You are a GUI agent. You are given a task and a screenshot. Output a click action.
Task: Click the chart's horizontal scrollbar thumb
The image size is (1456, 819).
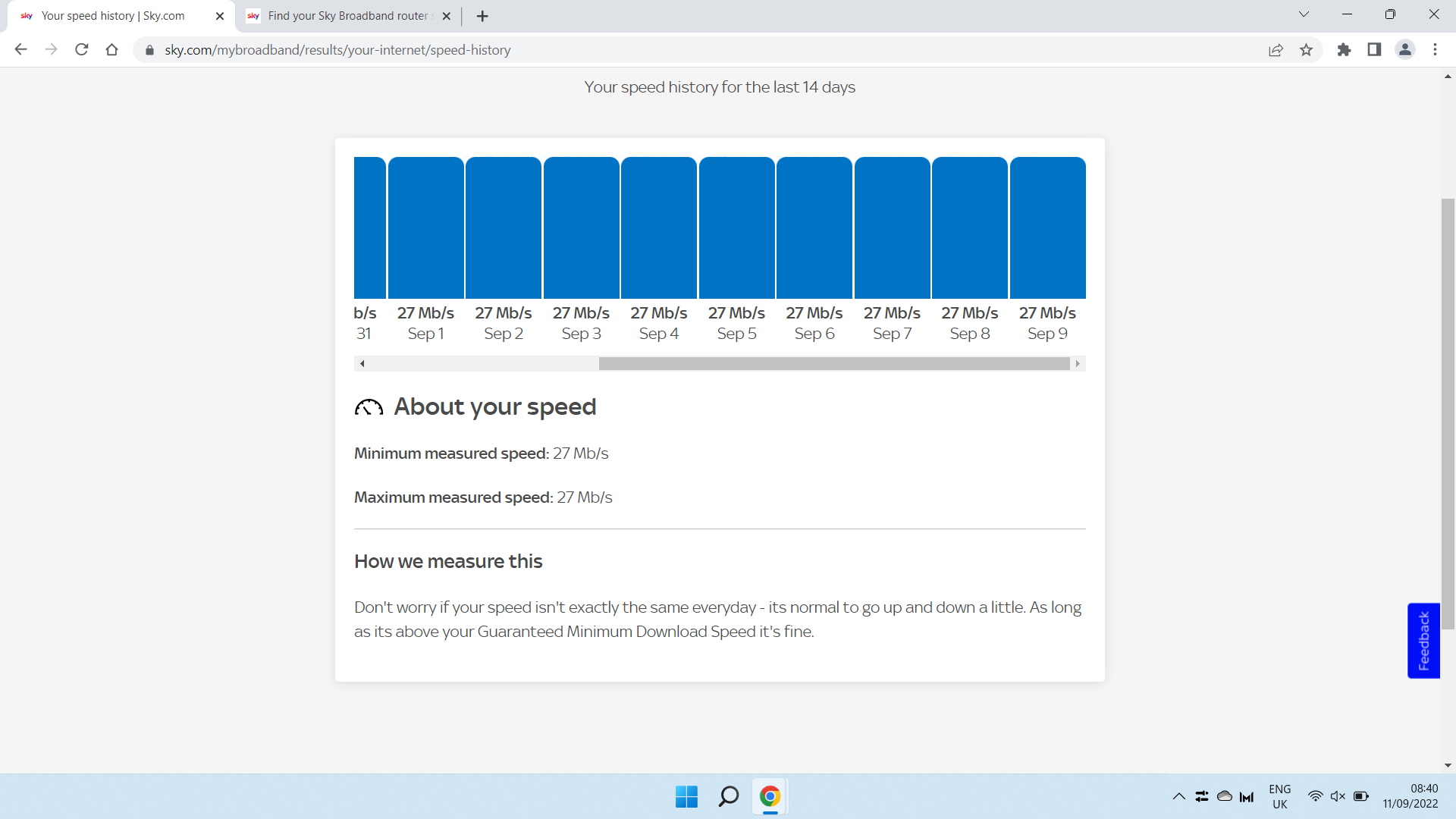834,364
